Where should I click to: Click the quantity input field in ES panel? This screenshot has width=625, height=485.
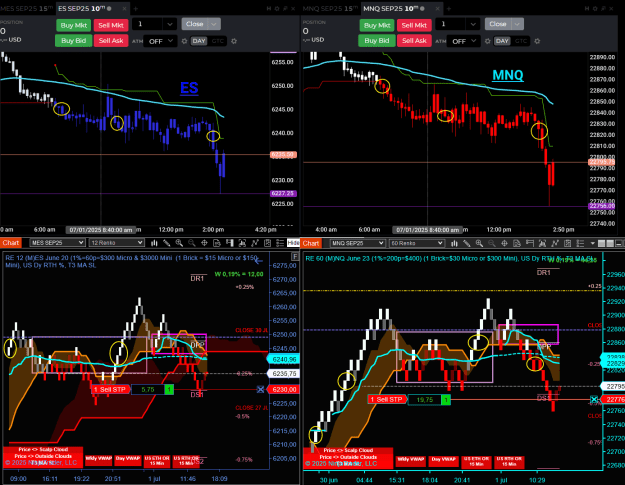pyautogui.click(x=147, y=24)
